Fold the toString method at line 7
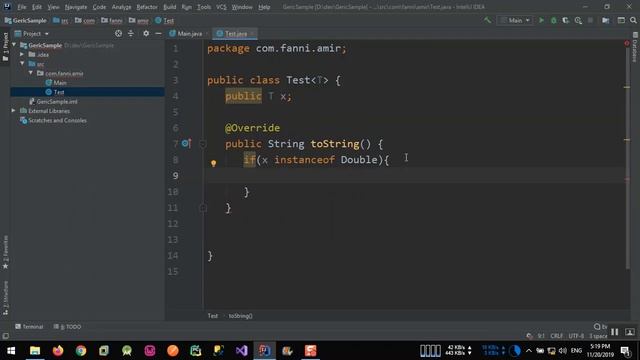The image size is (640, 360). pos(203,144)
